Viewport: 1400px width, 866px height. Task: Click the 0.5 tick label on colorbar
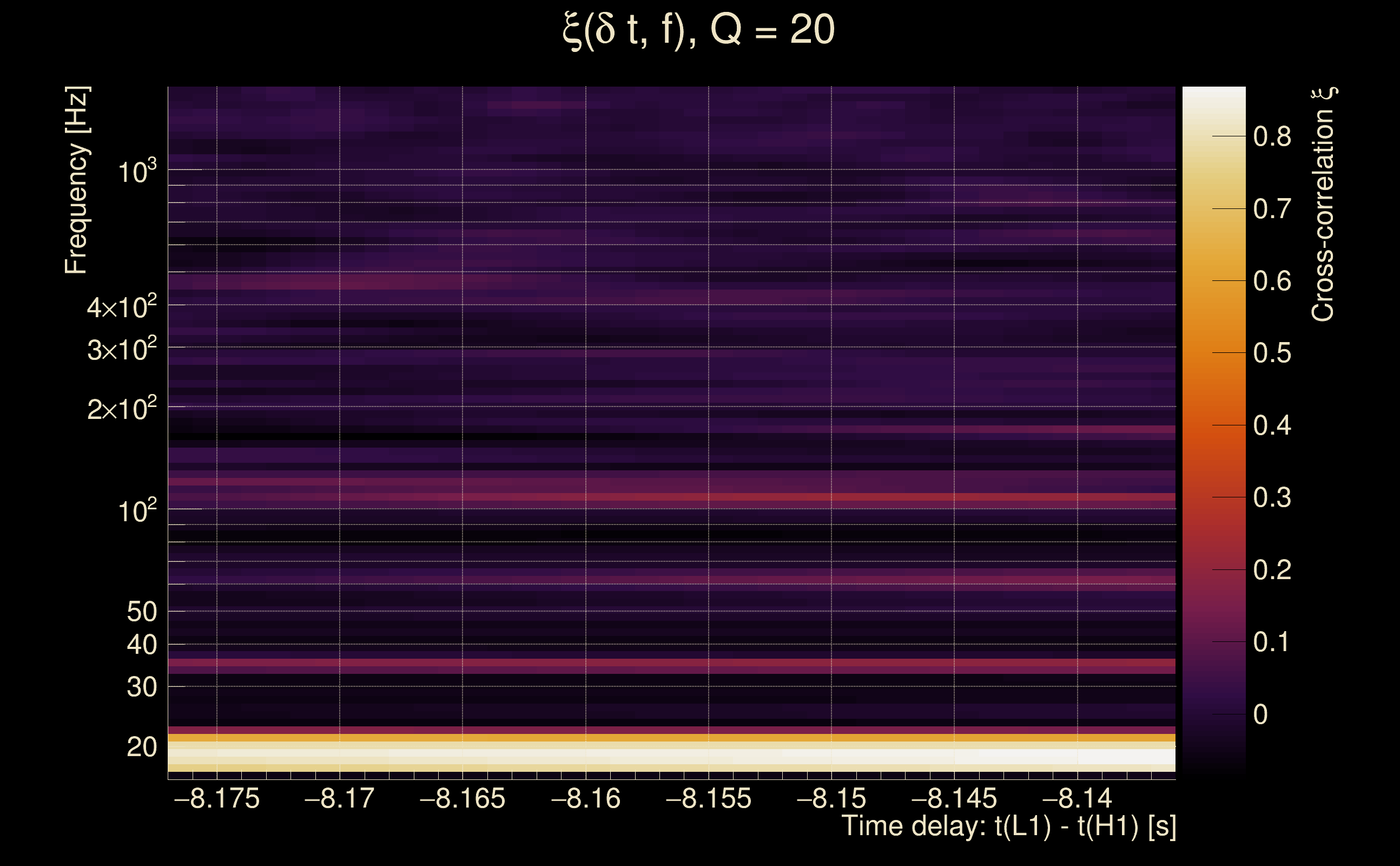click(x=1272, y=353)
